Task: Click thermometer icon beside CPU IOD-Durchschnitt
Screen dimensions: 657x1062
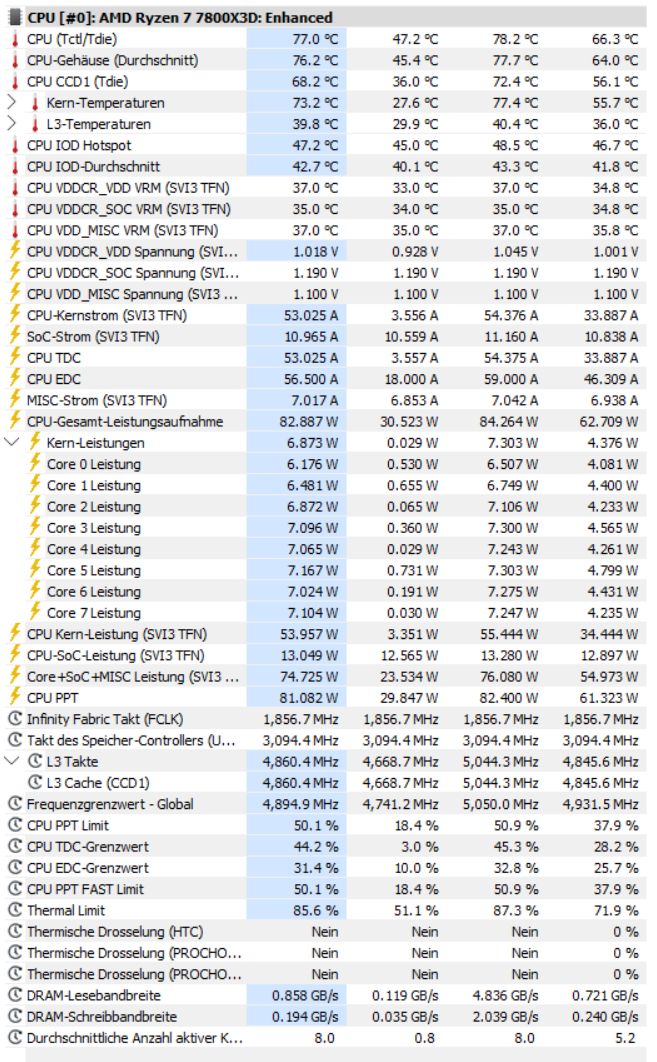Action: [15, 167]
